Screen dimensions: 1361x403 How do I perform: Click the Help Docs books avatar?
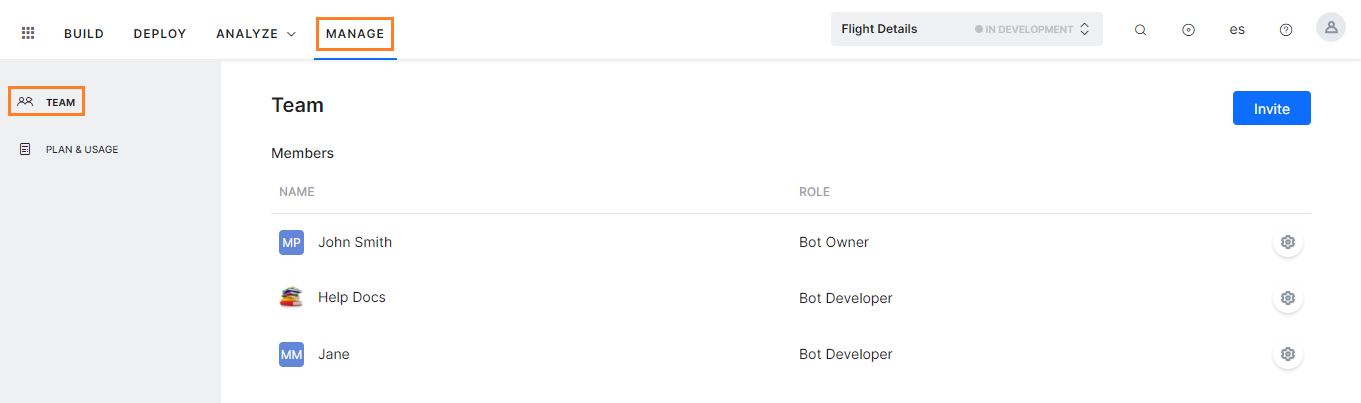coord(291,297)
